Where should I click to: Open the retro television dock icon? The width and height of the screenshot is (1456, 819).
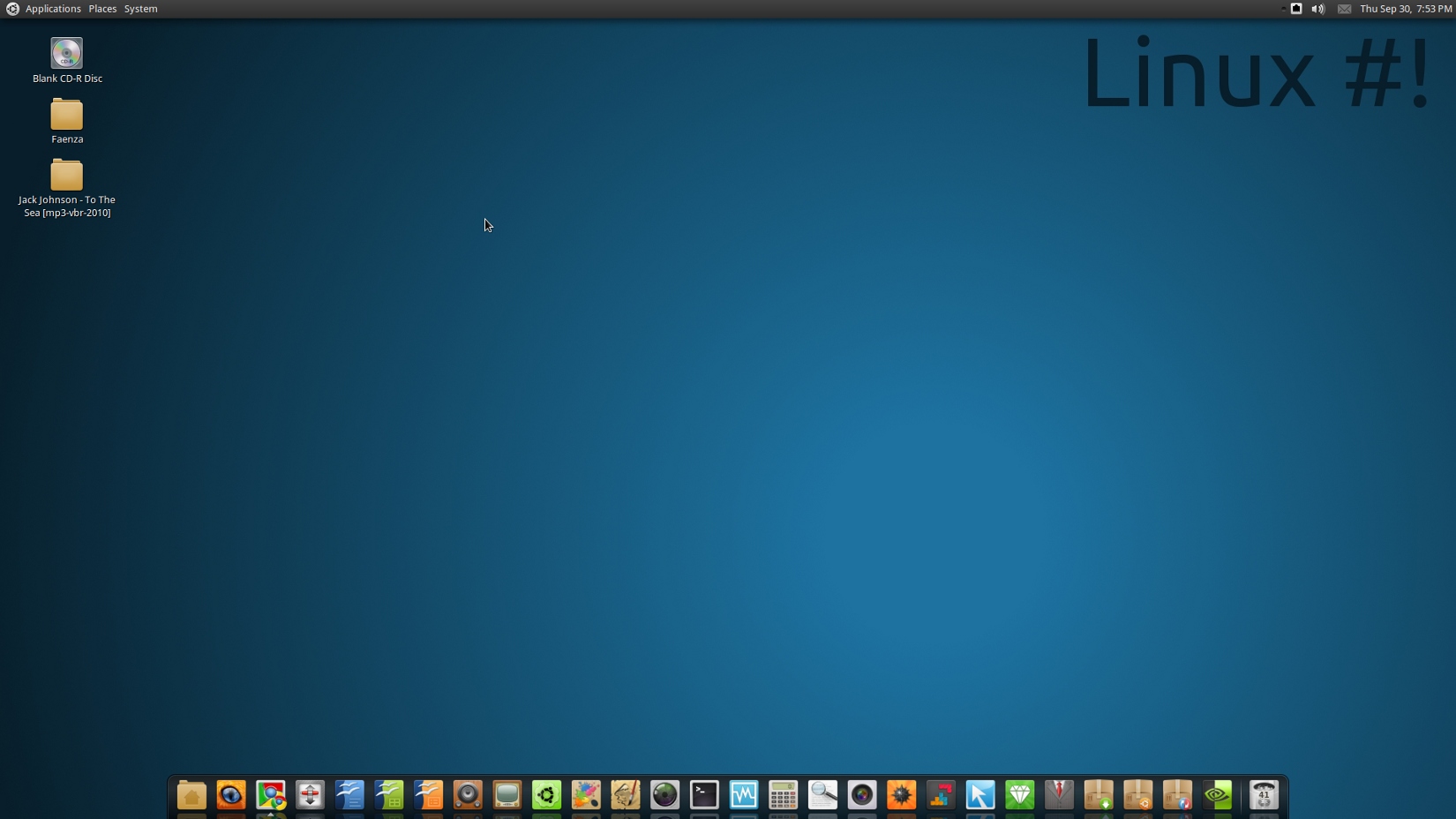[x=507, y=795]
